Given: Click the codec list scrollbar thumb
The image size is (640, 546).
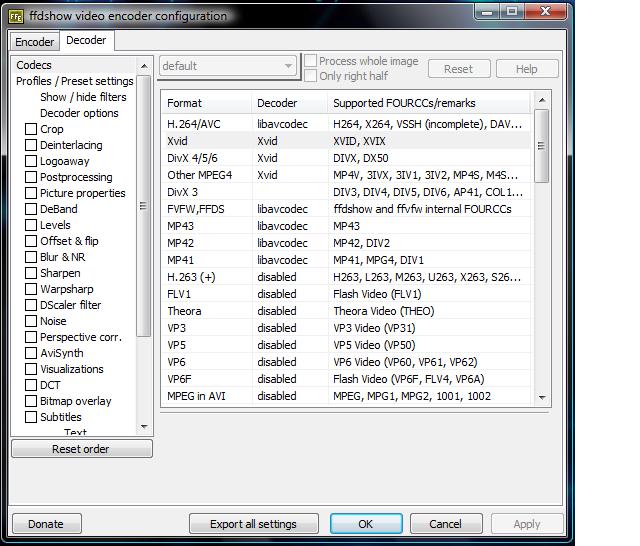Looking at the screenshot, I should pyautogui.click(x=542, y=146).
